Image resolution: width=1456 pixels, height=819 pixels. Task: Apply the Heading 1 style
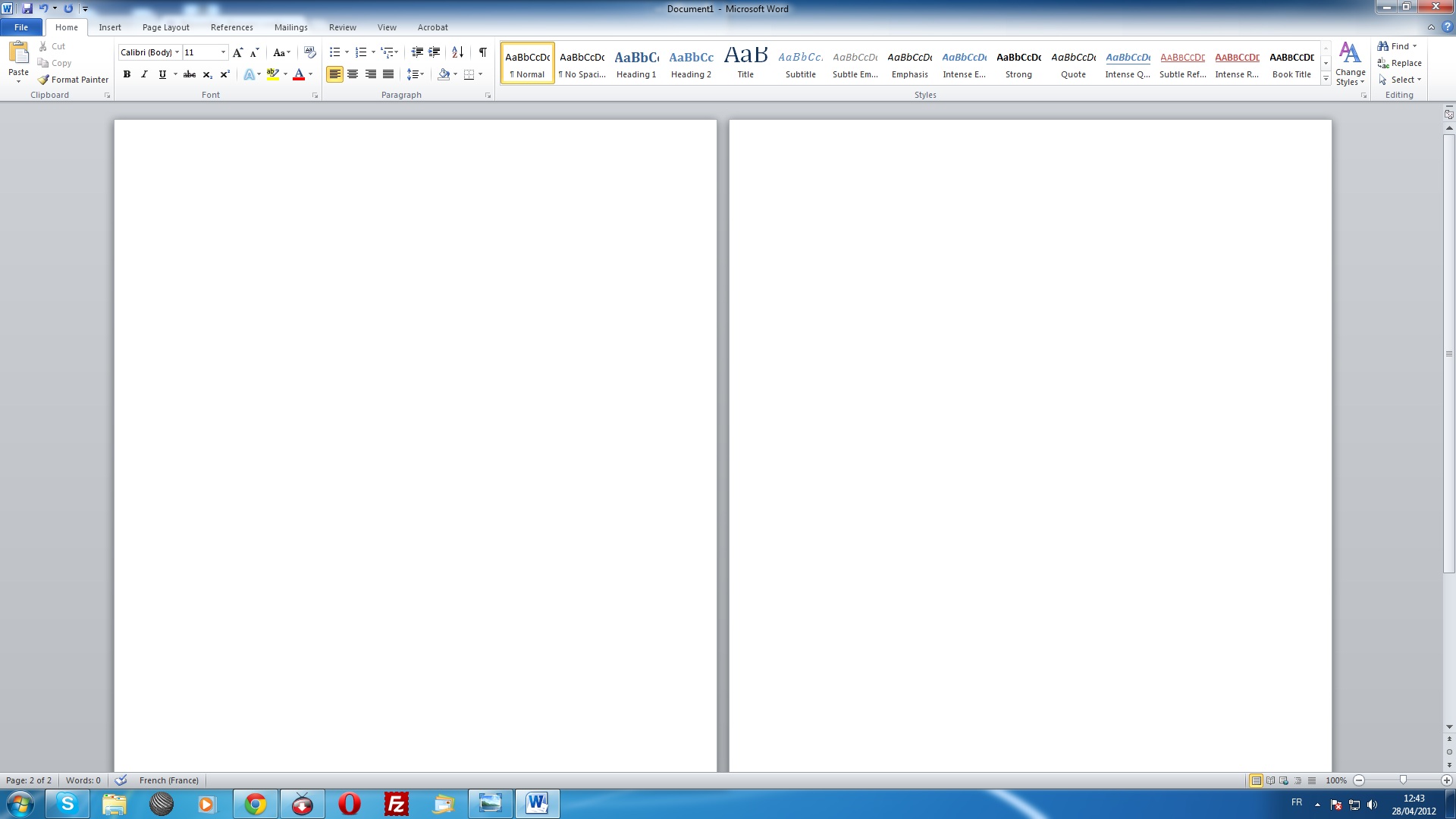point(636,63)
